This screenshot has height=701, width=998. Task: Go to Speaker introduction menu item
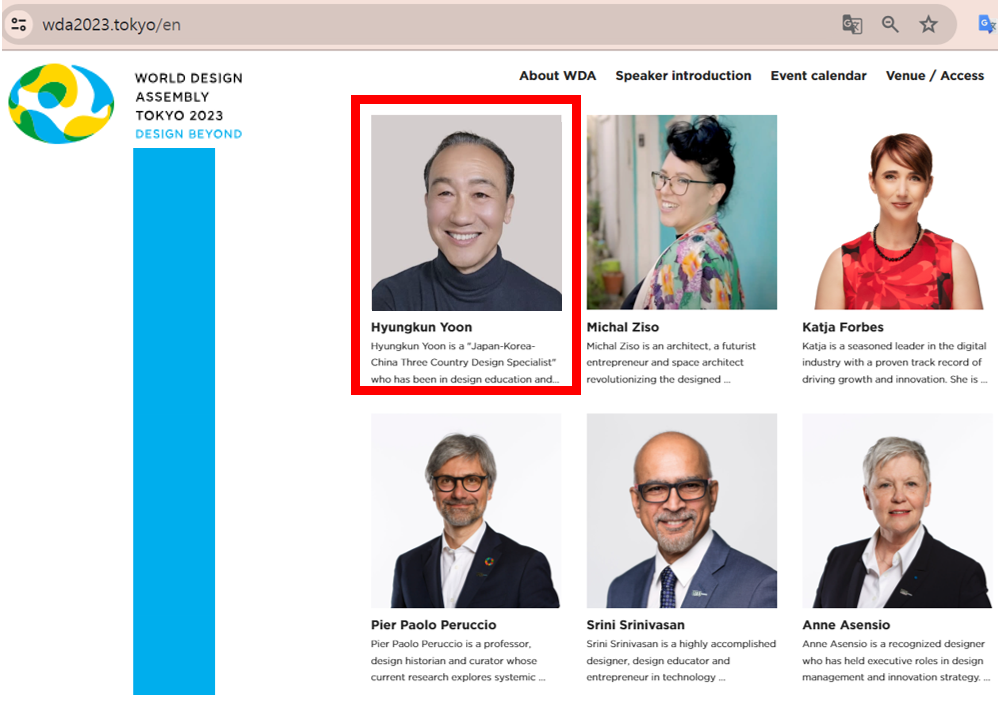[683, 76]
